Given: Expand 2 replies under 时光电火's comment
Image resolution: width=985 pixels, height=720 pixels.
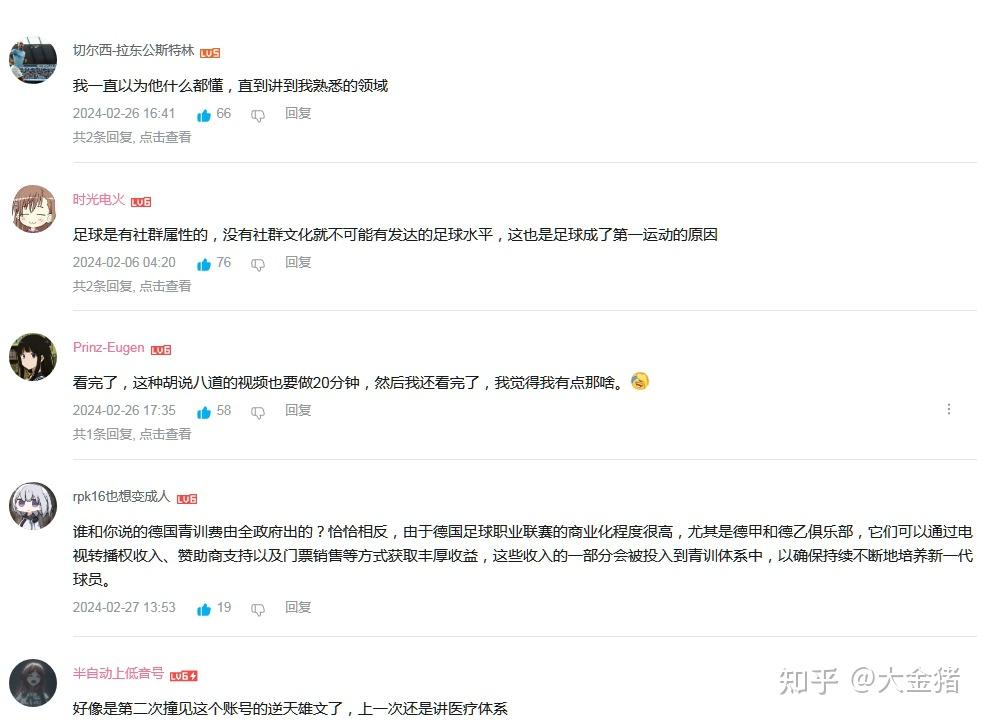Looking at the screenshot, I should coord(132,286).
